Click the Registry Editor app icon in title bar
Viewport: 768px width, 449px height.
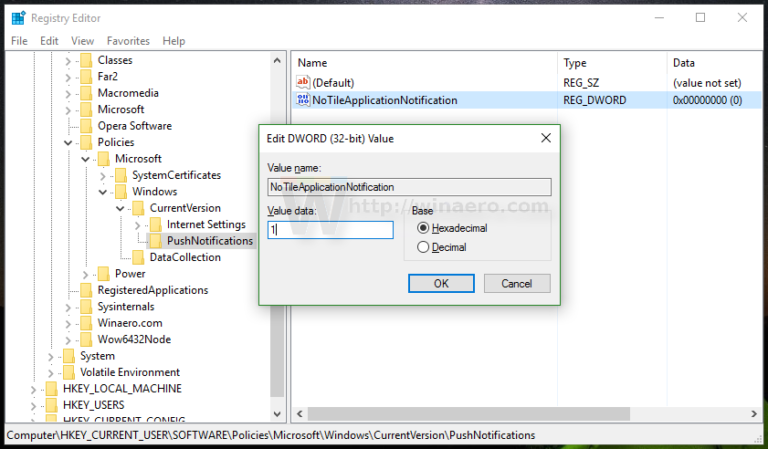(x=16, y=17)
